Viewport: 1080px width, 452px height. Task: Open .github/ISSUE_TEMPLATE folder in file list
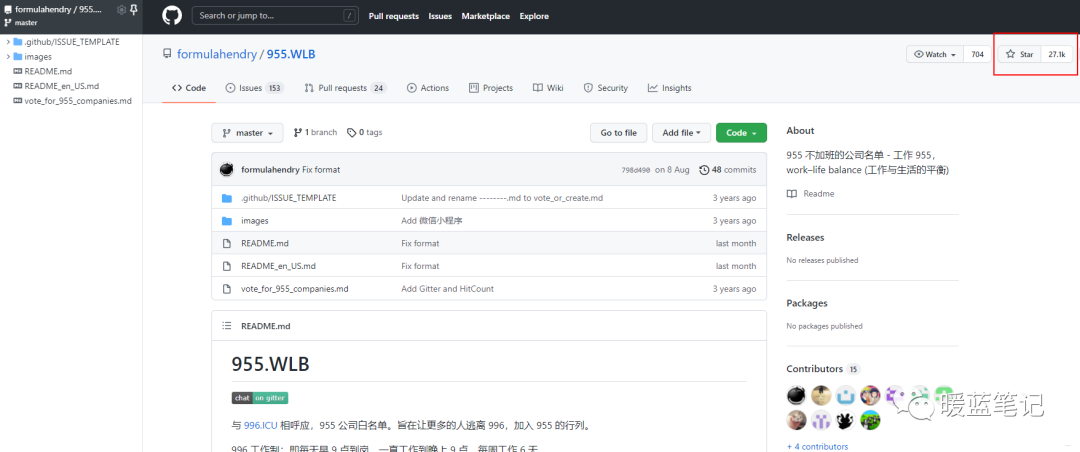point(289,198)
